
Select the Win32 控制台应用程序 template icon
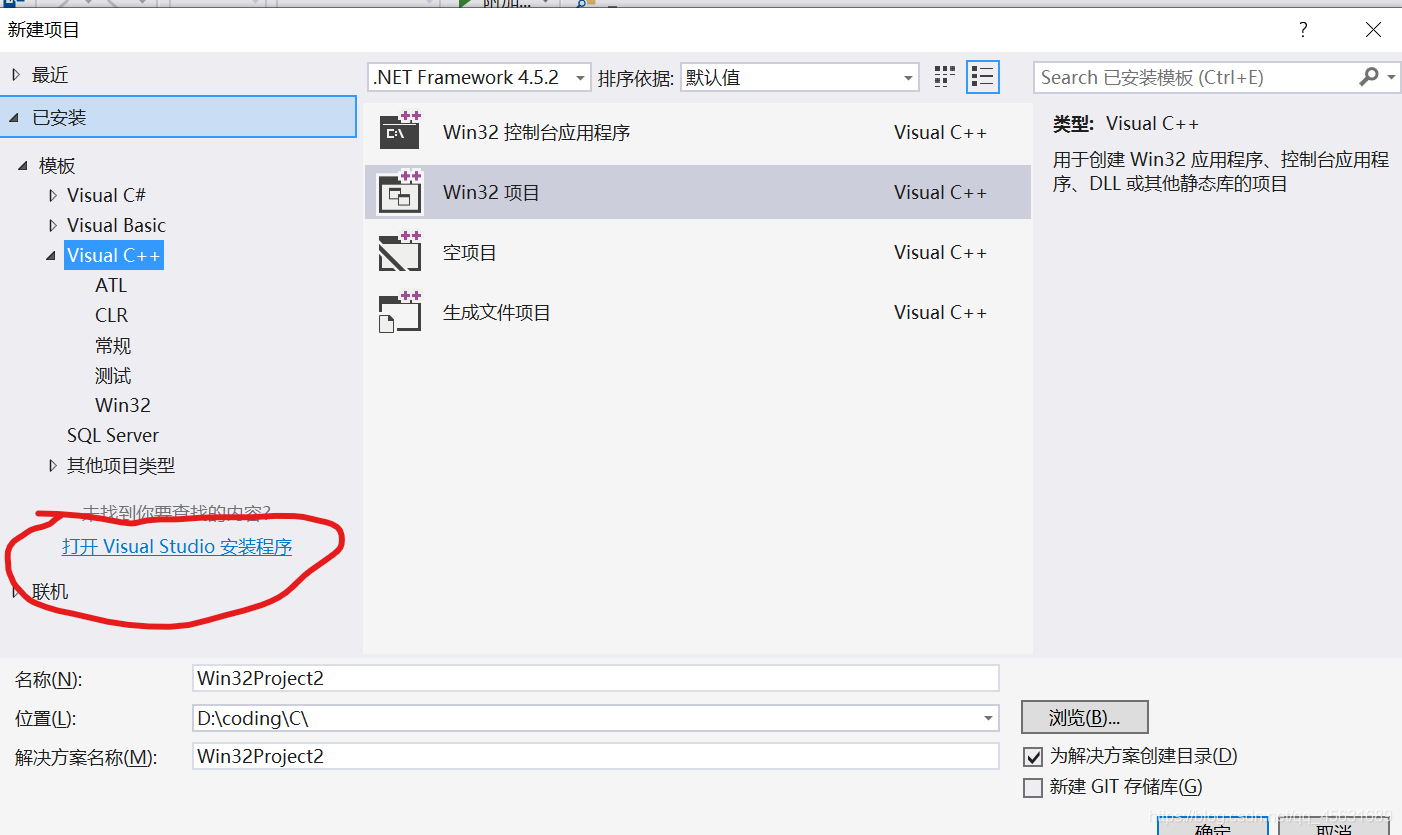[400, 132]
